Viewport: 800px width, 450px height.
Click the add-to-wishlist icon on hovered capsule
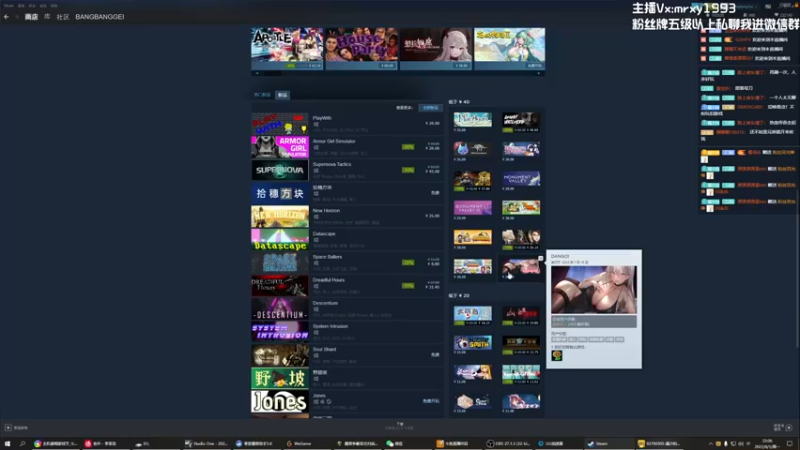pos(541,258)
